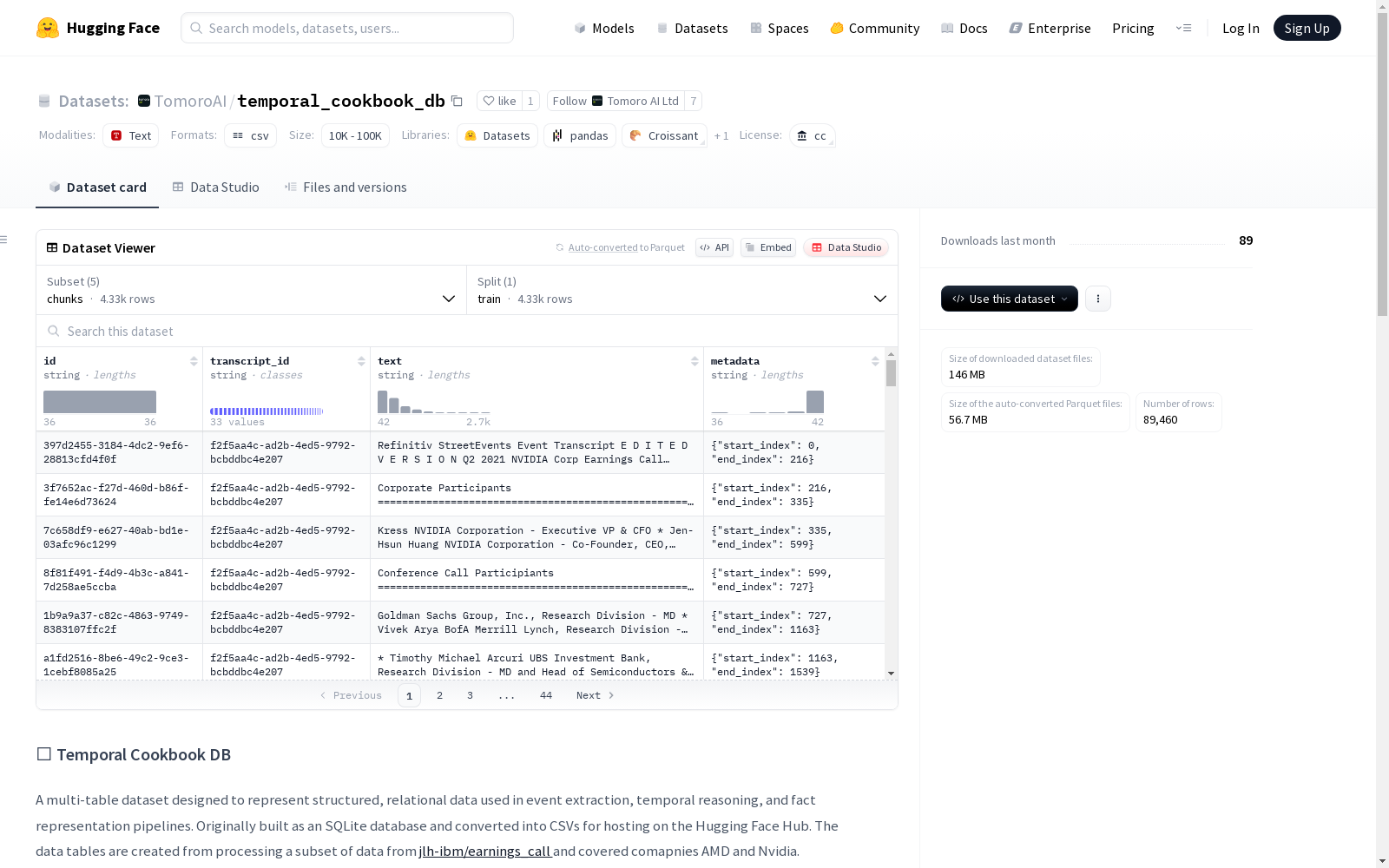Click the Datasets library tag
Screen dimensions: 1389x868
click(497, 135)
